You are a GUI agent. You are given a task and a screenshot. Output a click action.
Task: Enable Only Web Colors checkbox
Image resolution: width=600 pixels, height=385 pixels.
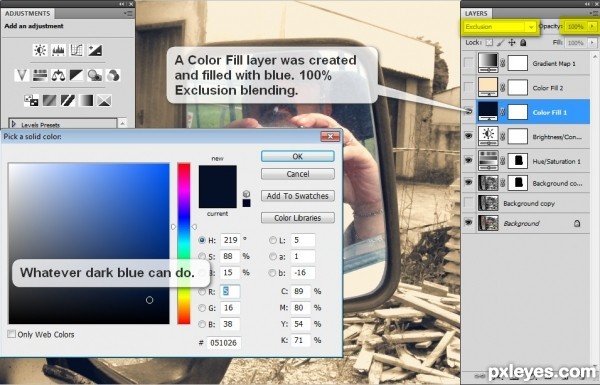tap(11, 334)
